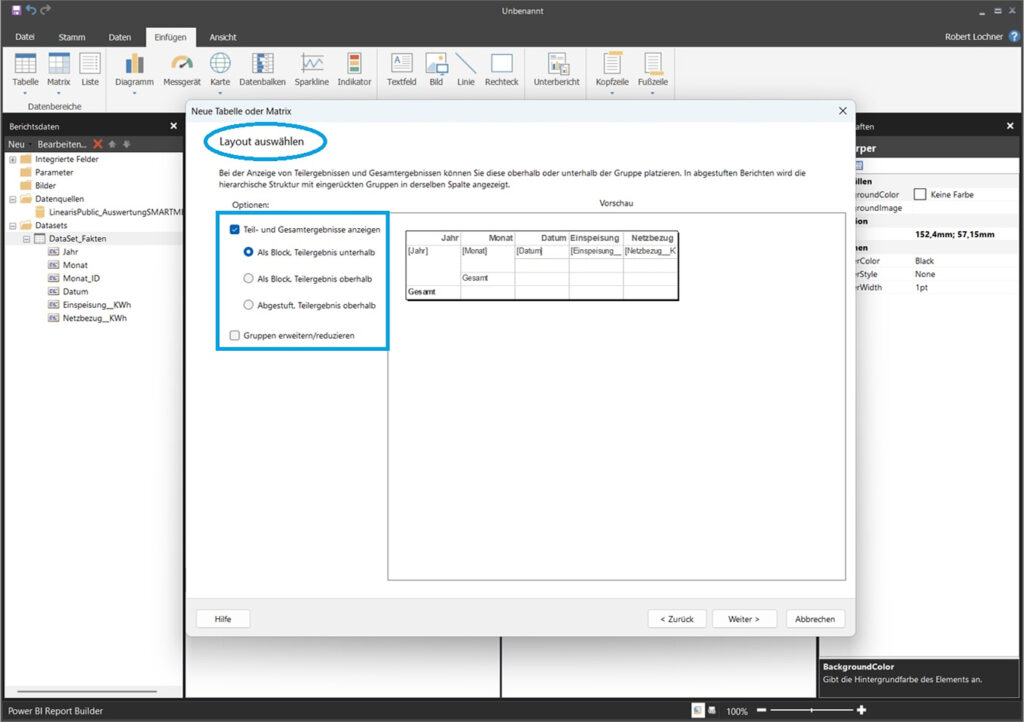
Task: Select the Messgerät gauge icon
Action: (x=182, y=64)
